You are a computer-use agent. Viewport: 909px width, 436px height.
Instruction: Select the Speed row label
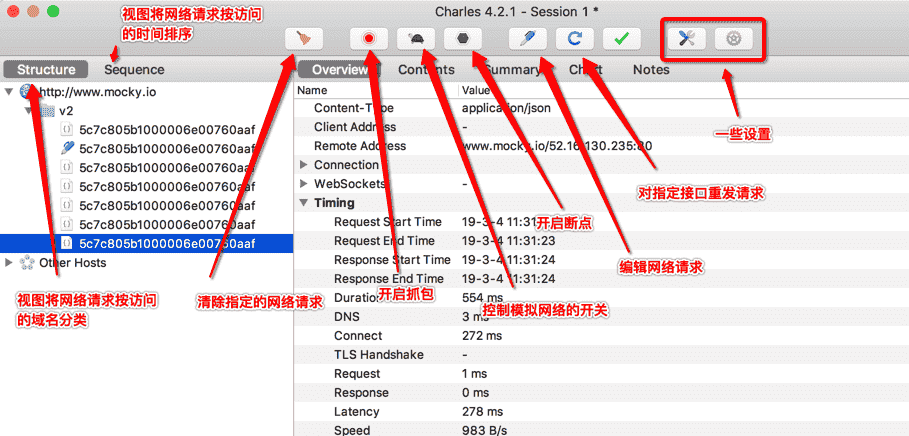352,430
